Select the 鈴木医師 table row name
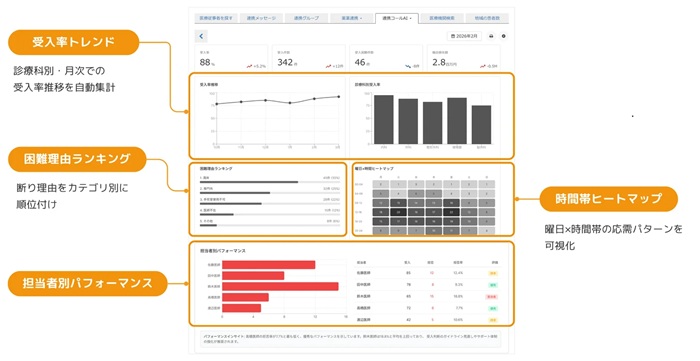The width and height of the screenshot is (700, 361). click(364, 296)
